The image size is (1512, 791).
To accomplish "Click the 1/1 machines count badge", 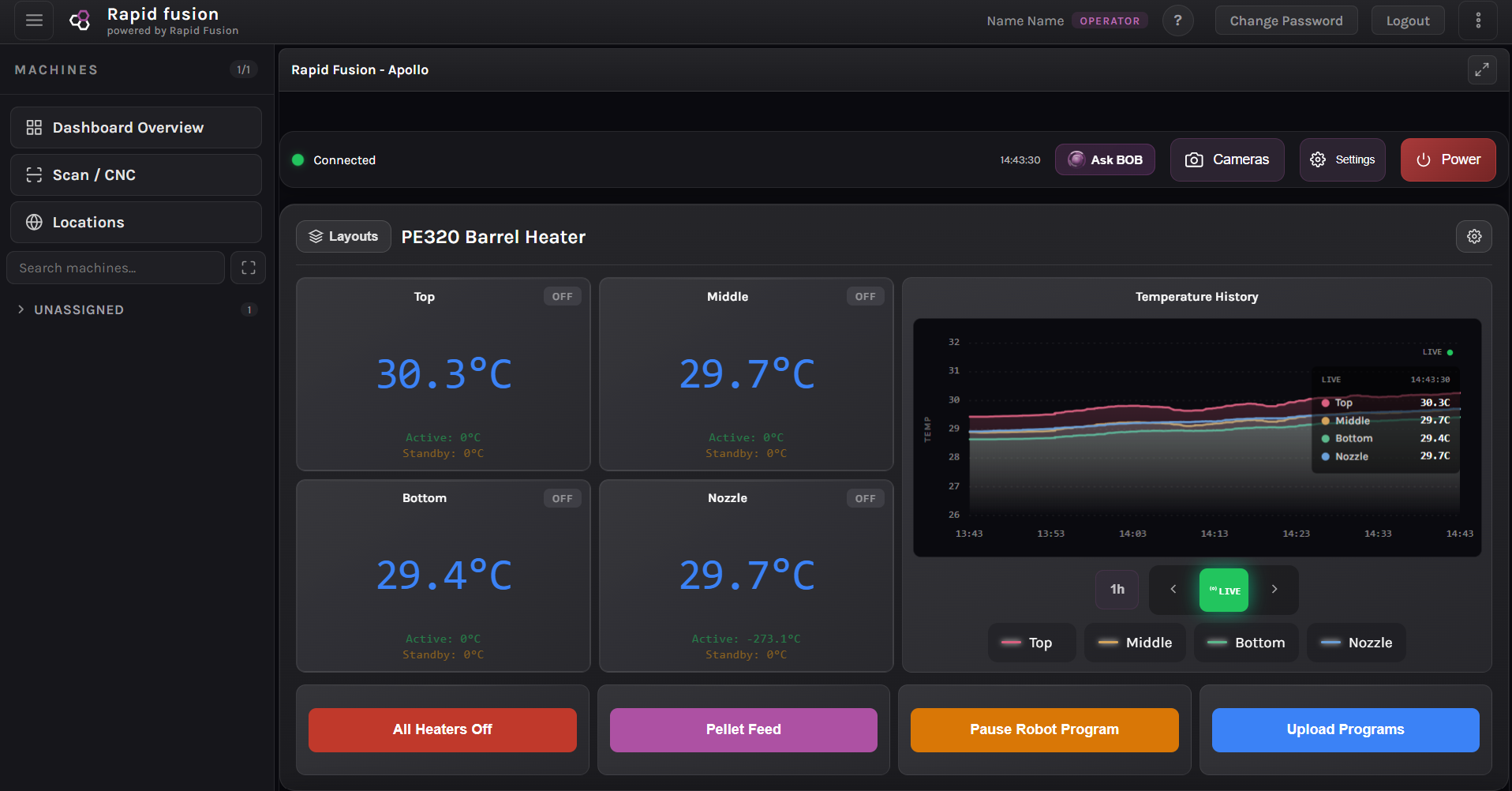I will pyautogui.click(x=243, y=69).
